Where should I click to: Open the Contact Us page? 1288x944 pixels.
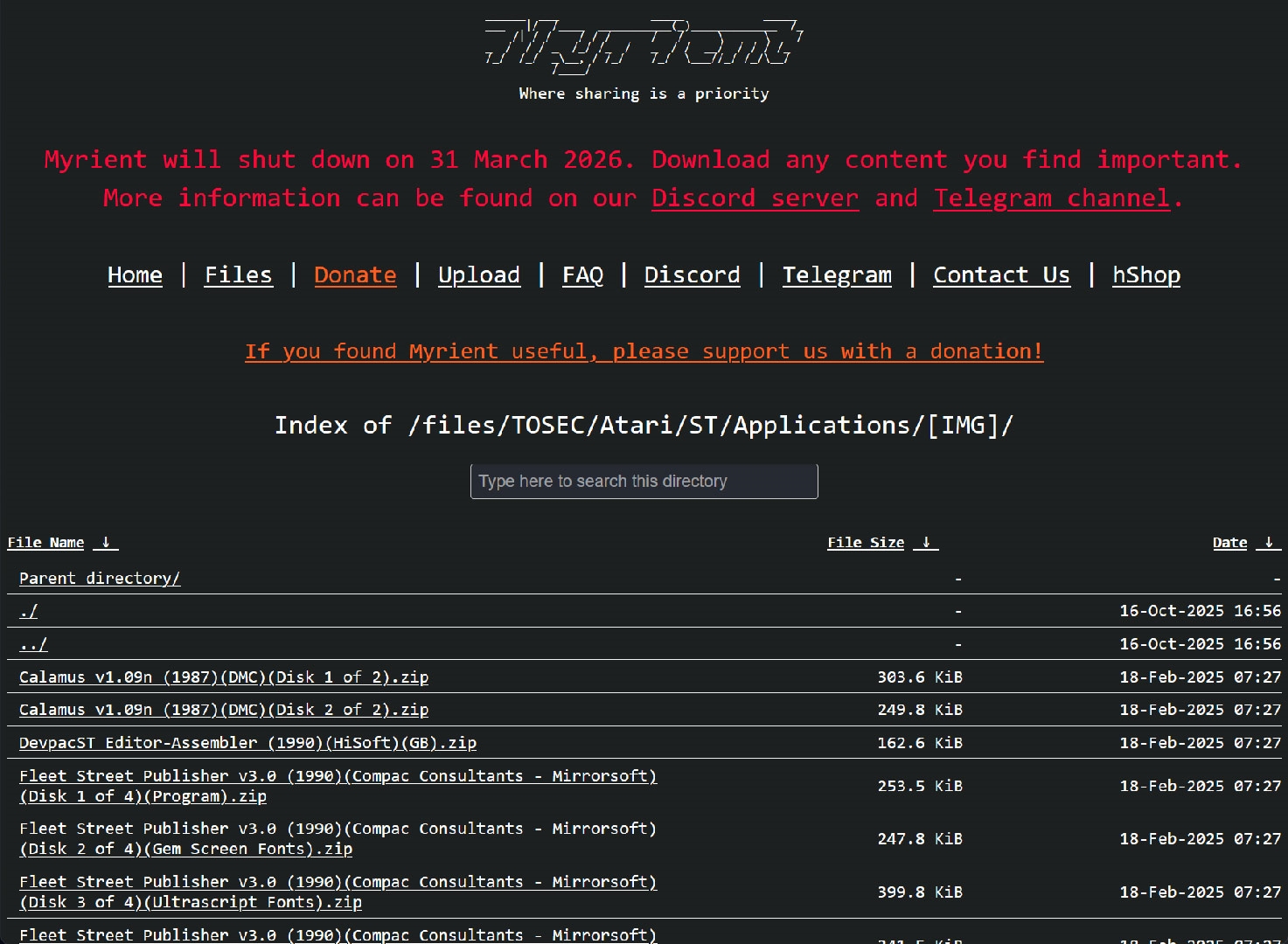1001,275
